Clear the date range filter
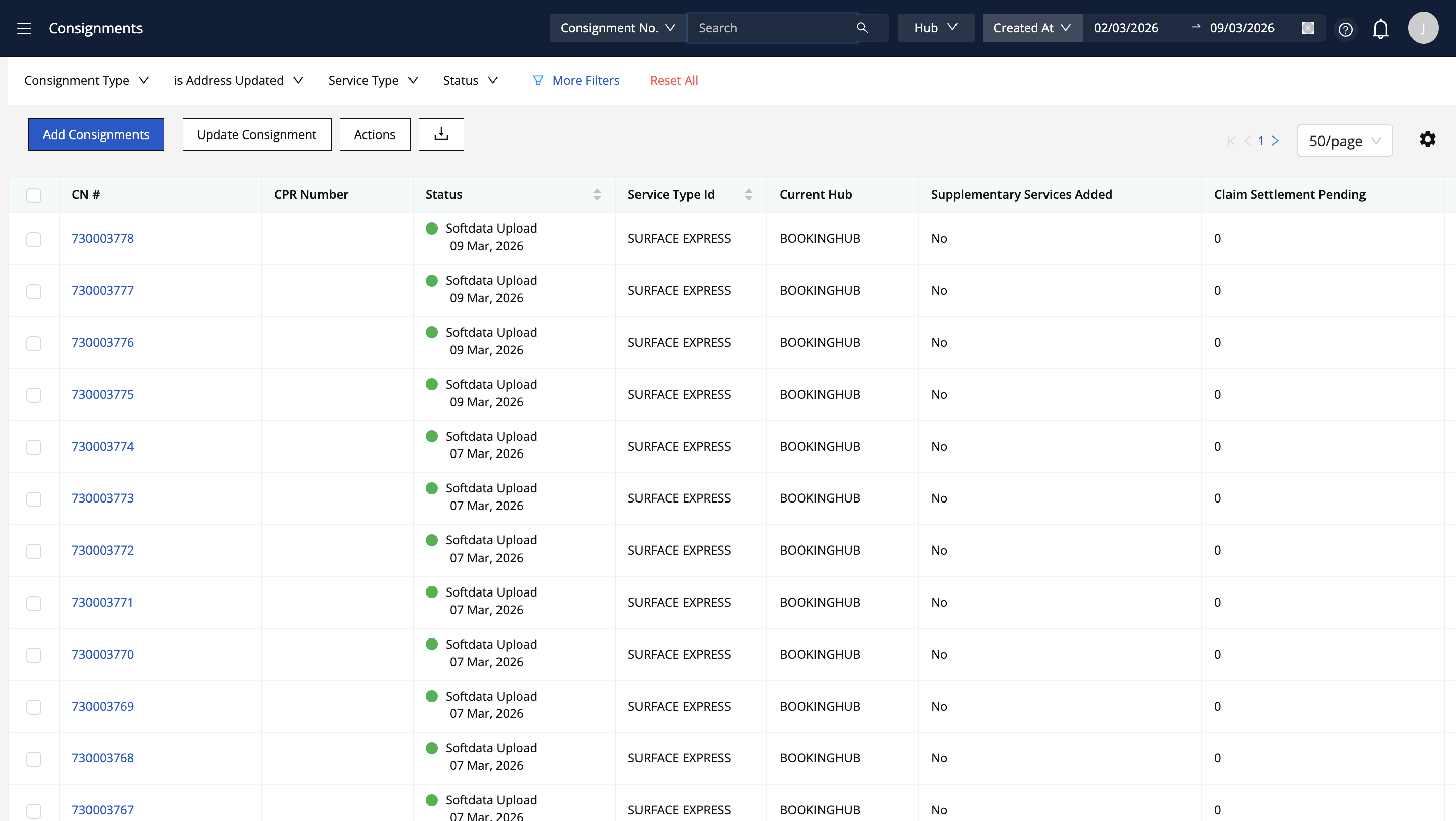Viewport: 1456px width, 821px height. click(x=1308, y=28)
